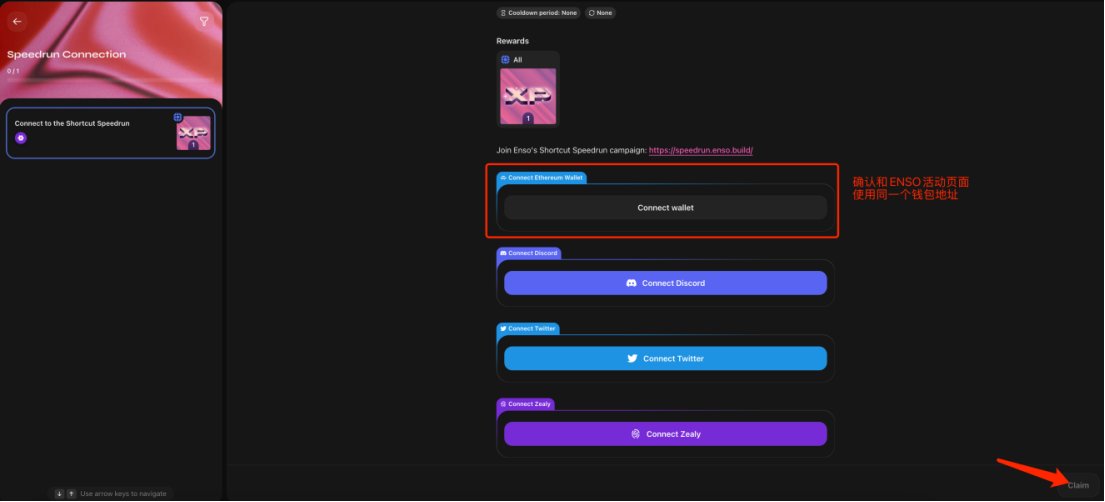1105x502 pixels.
Task: Click the recurrence None badge
Action: [600, 13]
